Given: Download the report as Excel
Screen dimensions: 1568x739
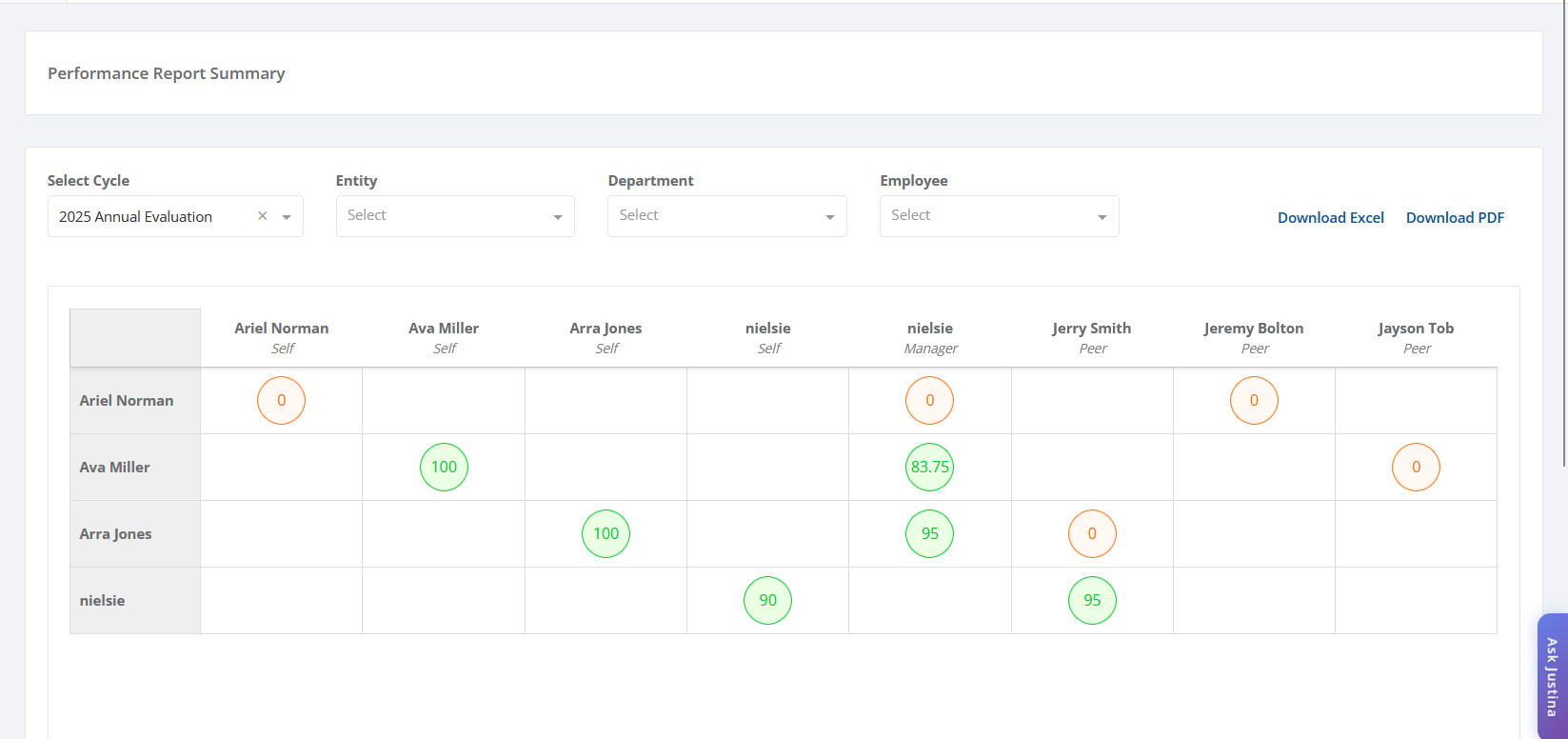Looking at the screenshot, I should click(1331, 217).
